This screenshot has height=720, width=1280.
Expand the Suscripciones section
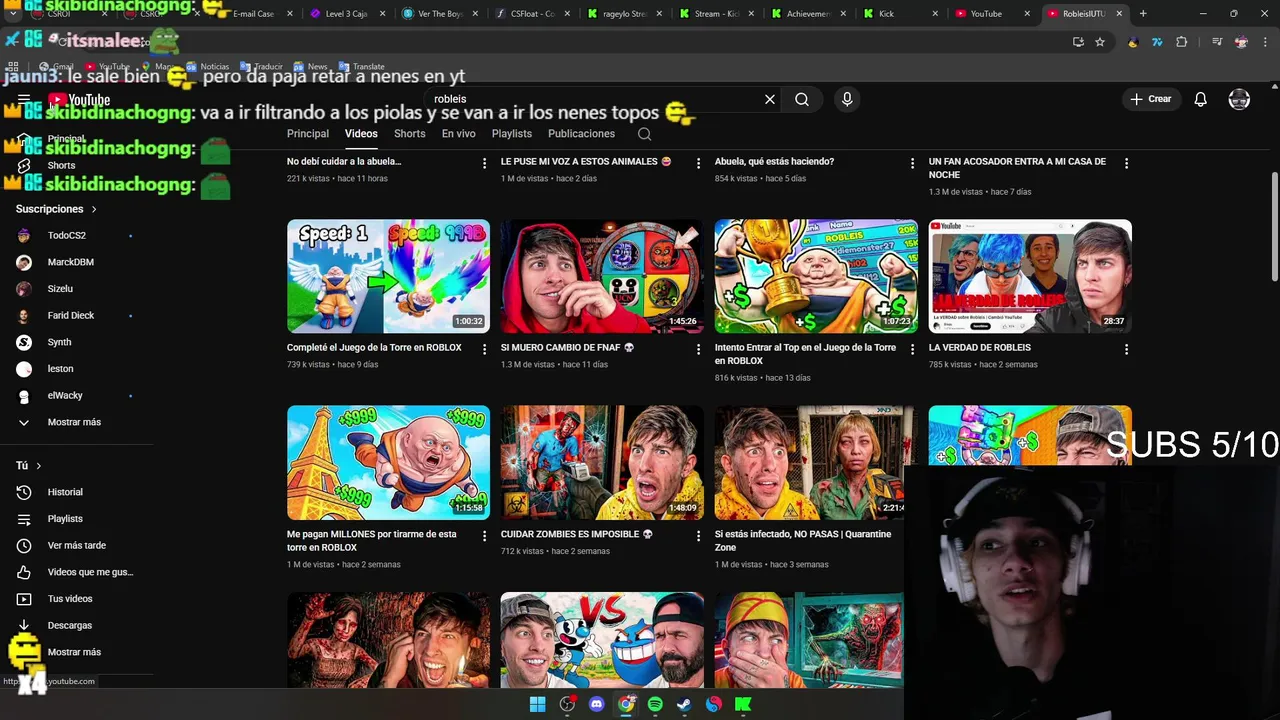coord(56,209)
